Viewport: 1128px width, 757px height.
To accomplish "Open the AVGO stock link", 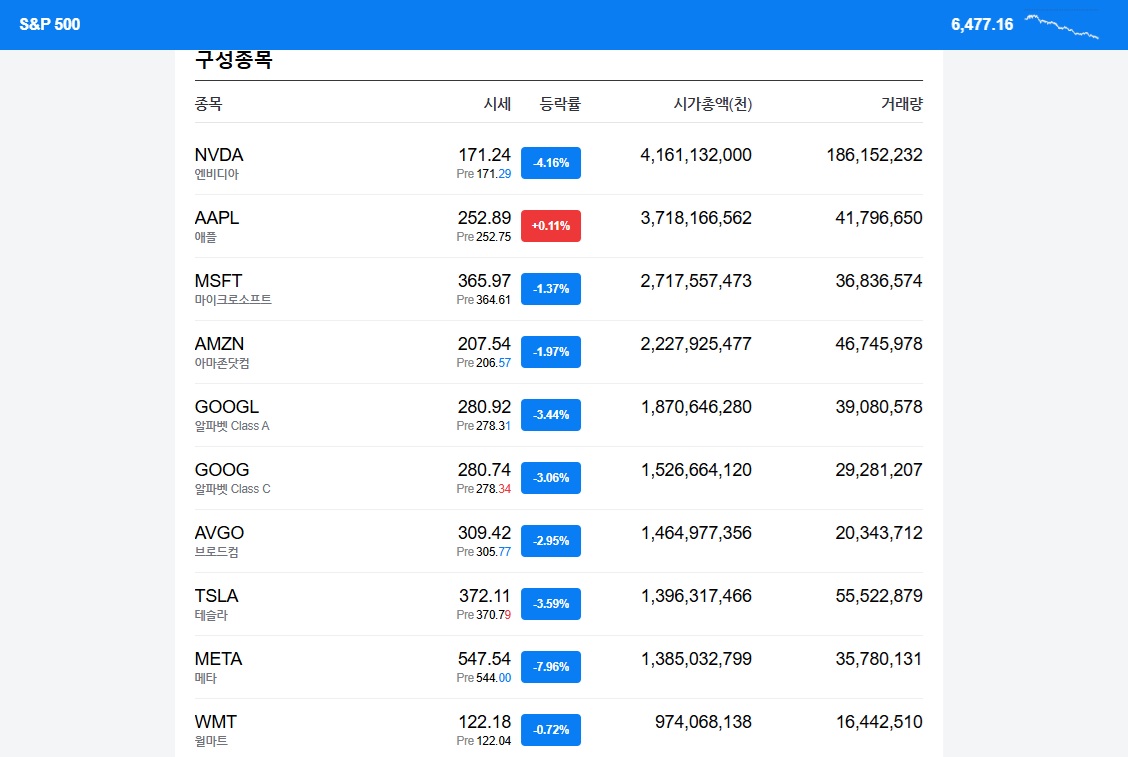I will pyautogui.click(x=219, y=532).
